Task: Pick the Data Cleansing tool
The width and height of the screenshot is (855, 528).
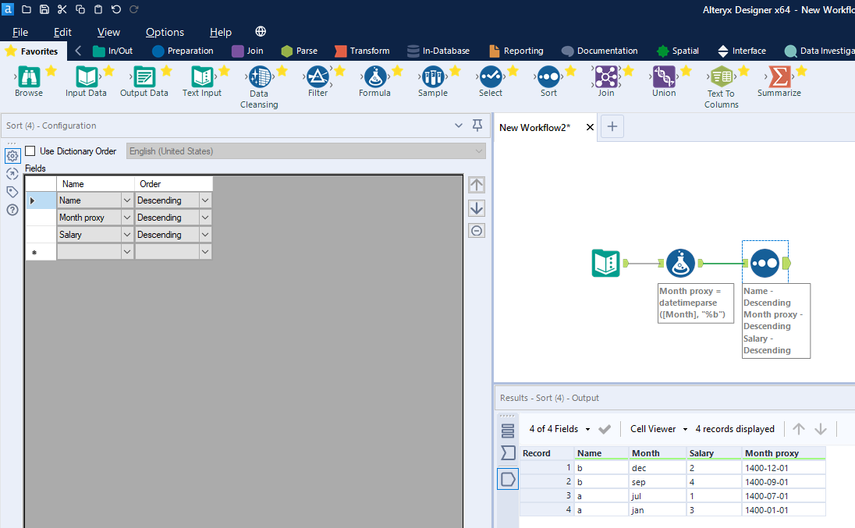Action: pyautogui.click(x=259, y=77)
